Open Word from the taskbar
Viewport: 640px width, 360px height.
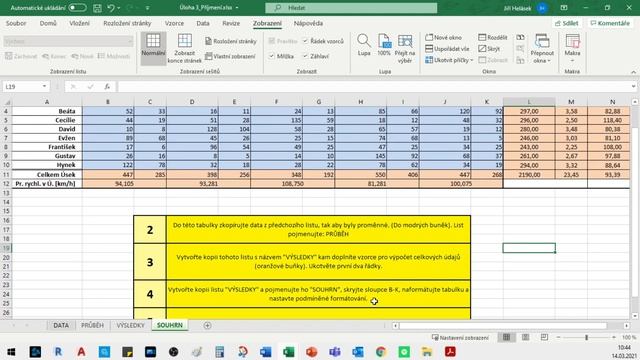pos(265,351)
